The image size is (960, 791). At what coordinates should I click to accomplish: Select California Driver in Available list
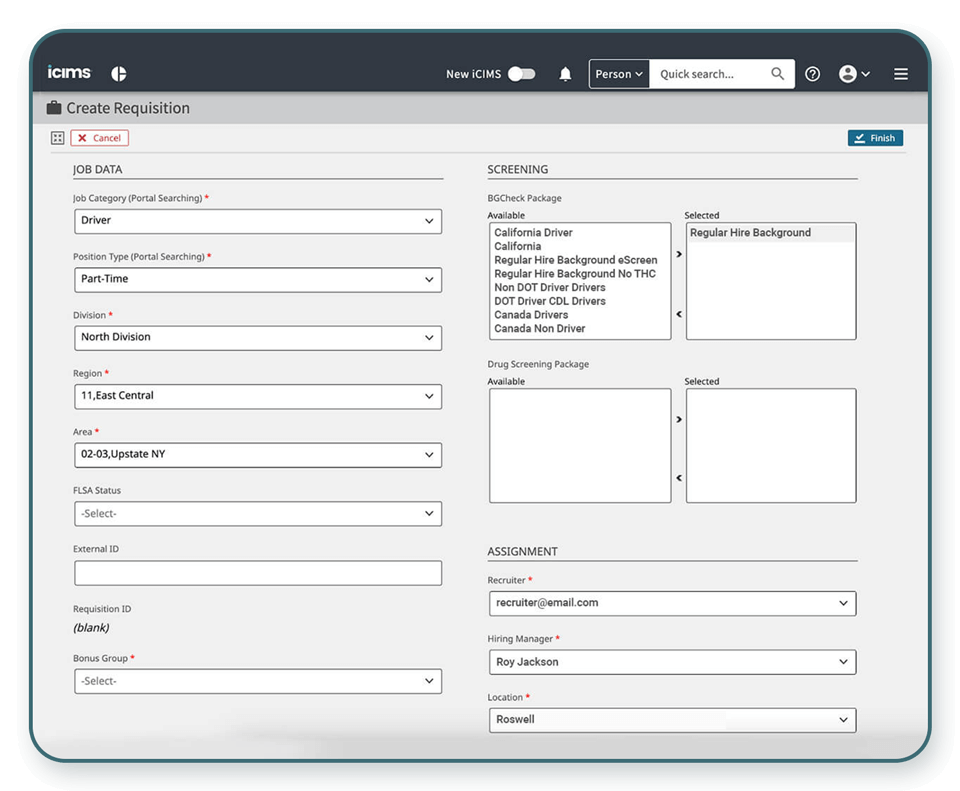point(533,233)
